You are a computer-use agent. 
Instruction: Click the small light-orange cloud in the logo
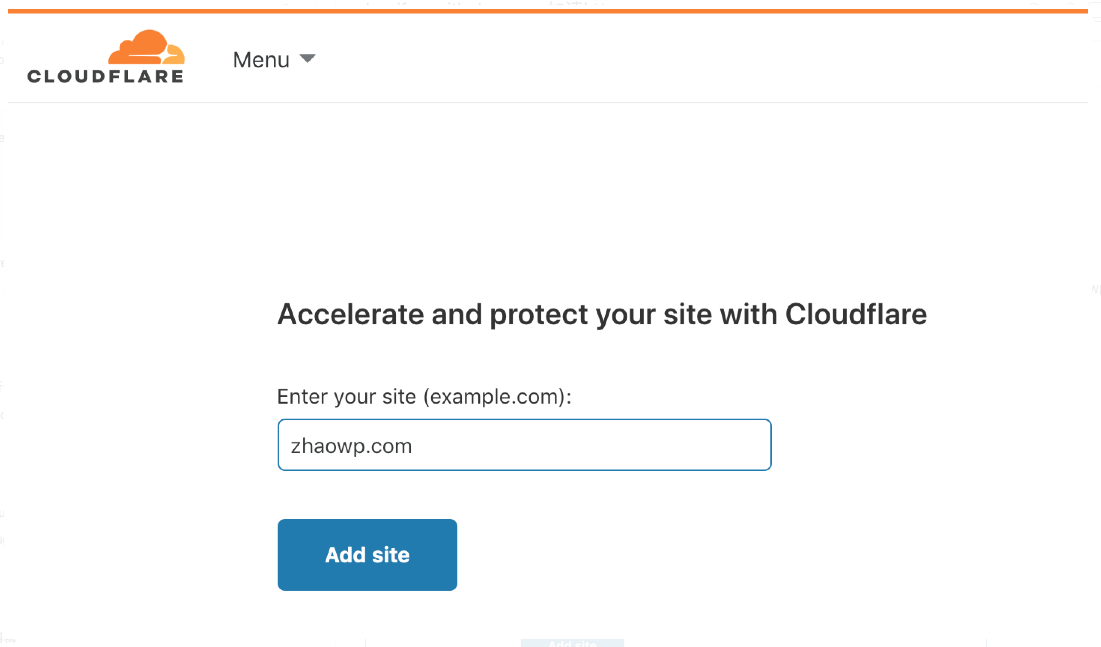click(176, 55)
